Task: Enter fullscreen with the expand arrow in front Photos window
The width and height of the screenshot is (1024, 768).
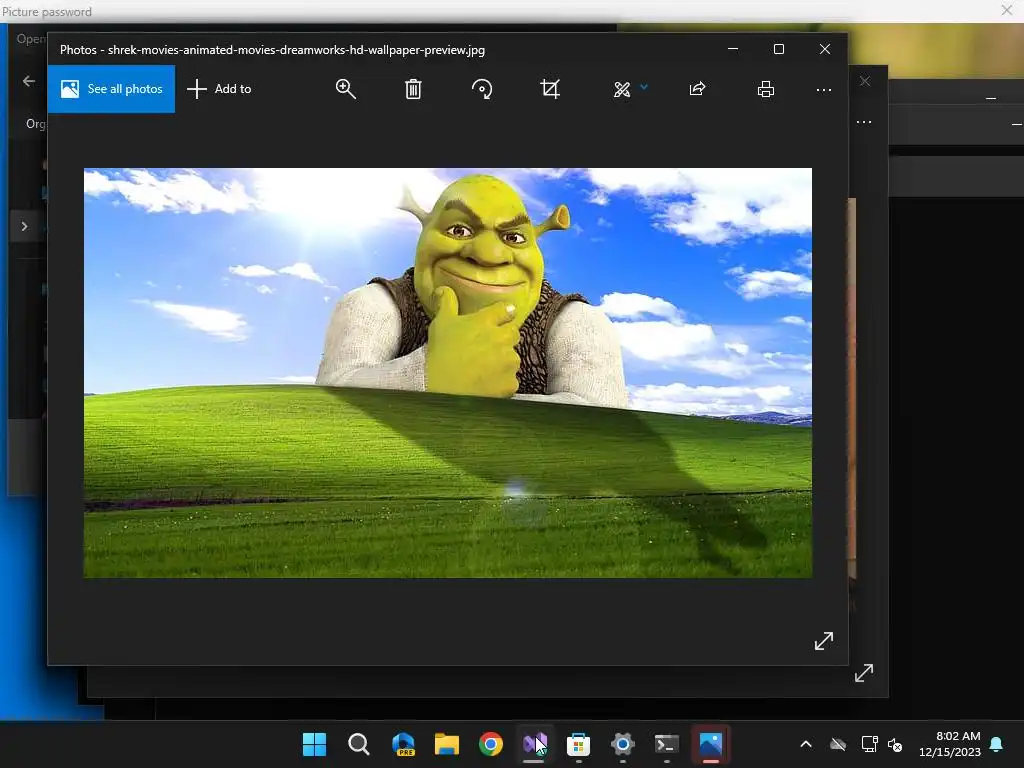Action: coord(824,641)
